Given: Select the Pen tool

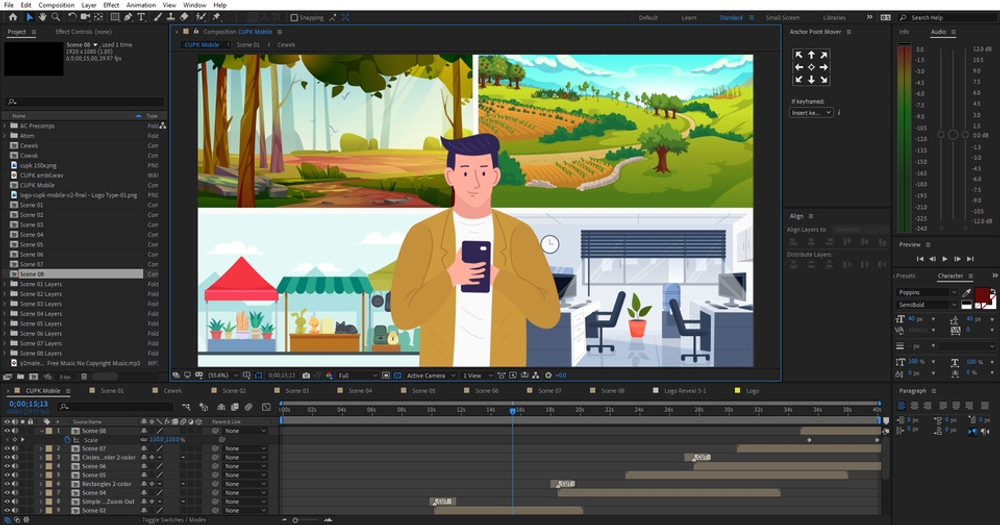Looking at the screenshot, I should pos(128,17).
